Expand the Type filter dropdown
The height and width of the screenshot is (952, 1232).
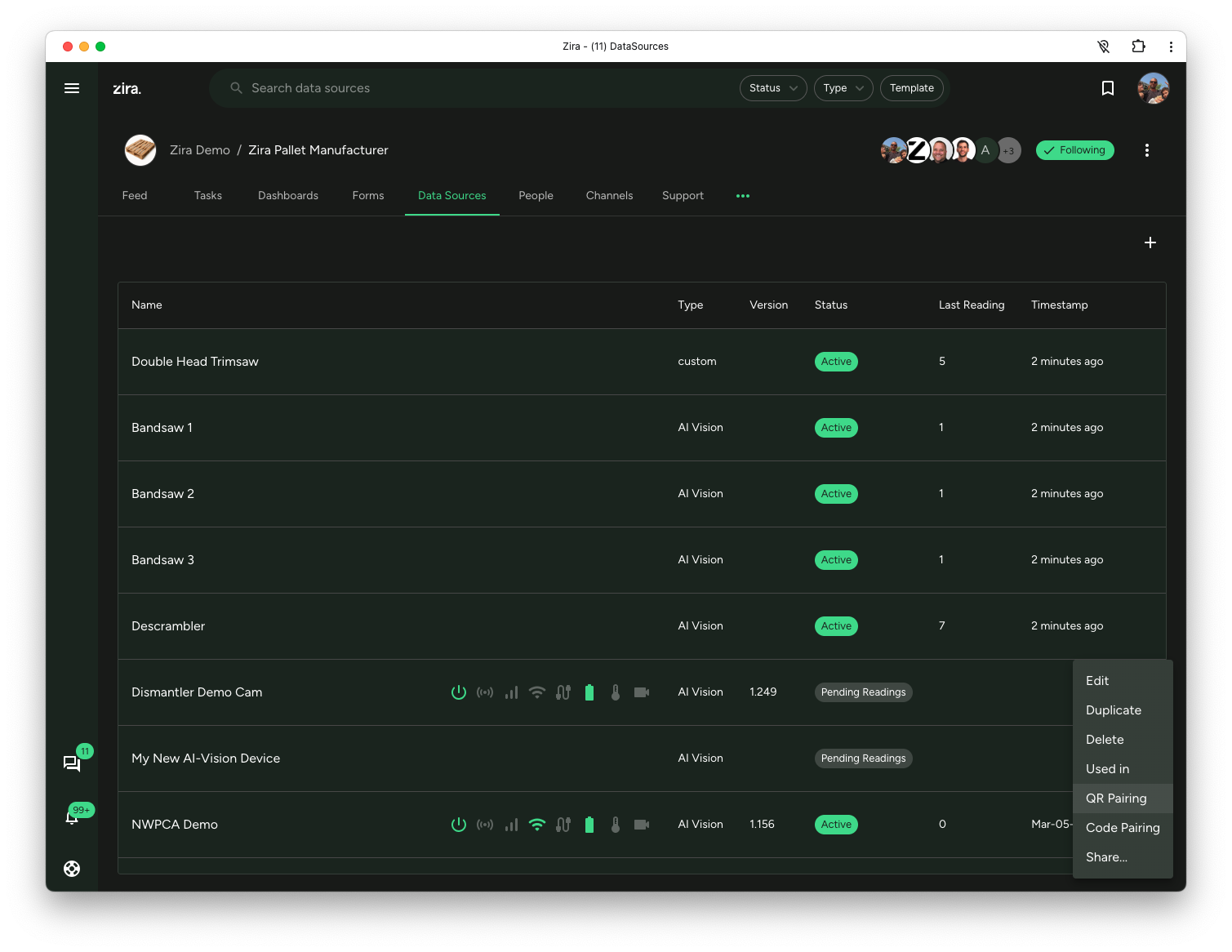tap(843, 88)
